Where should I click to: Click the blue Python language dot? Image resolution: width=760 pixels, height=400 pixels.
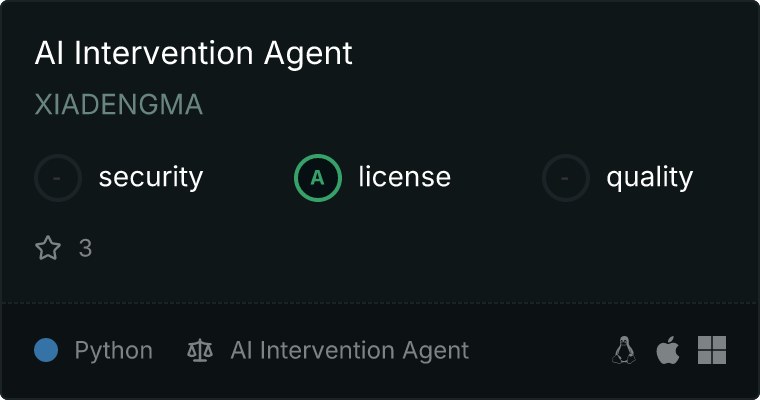click(x=46, y=350)
